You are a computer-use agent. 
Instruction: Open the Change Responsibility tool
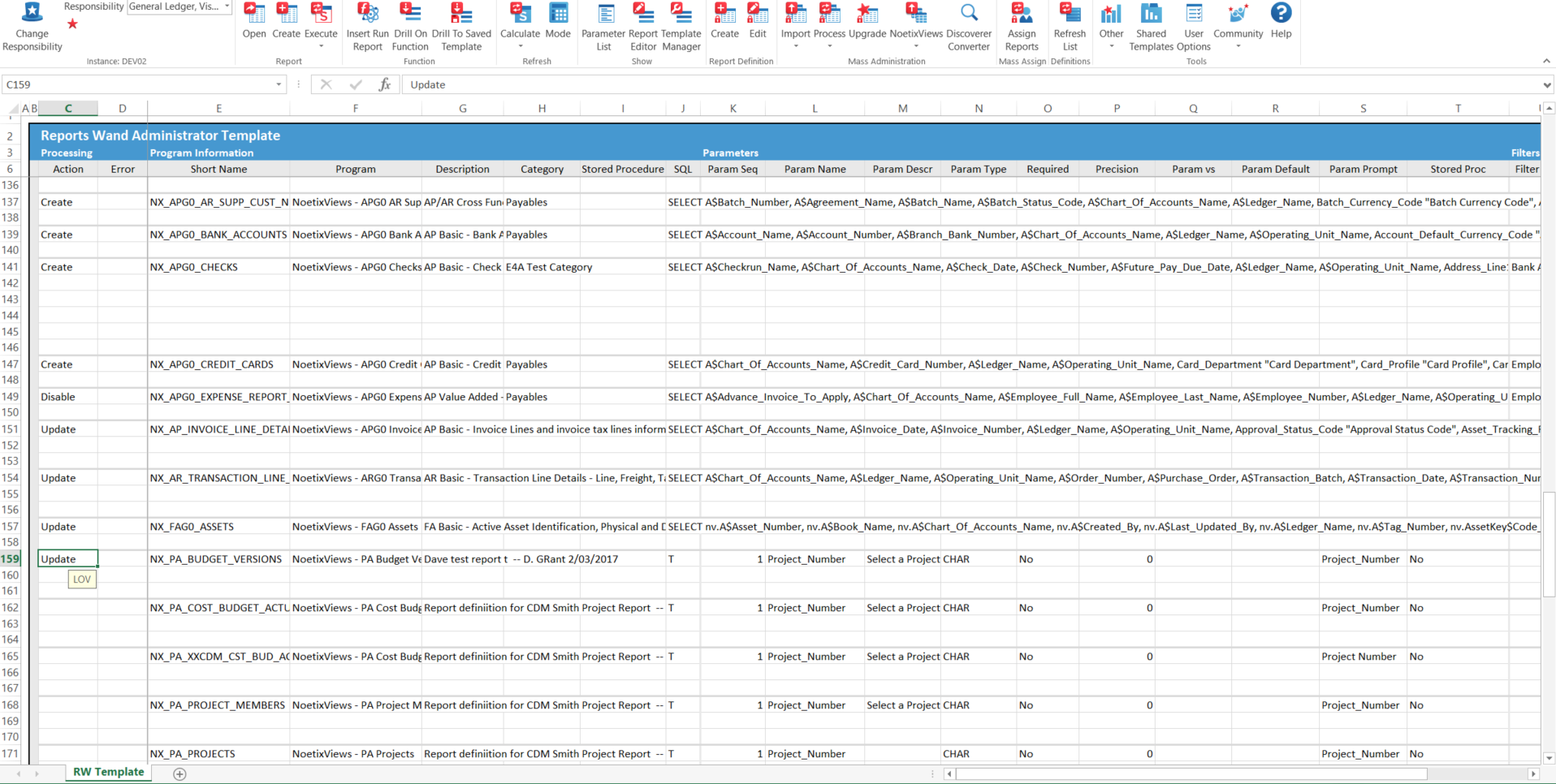click(x=32, y=27)
